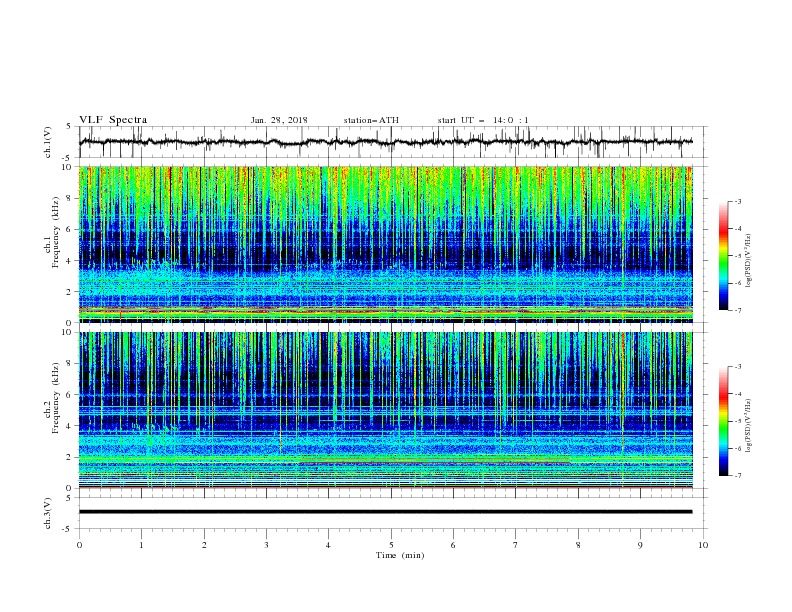Screen dimensions: 792x612
Task: Click the "-3" label on ch.1 colorbar
Action: (738, 201)
